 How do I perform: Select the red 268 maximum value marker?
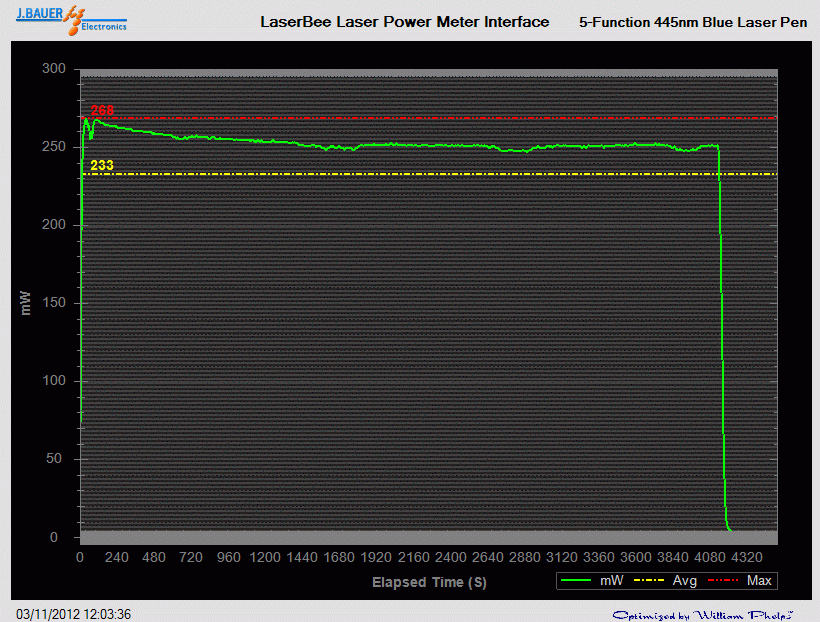pyautogui.click(x=100, y=111)
